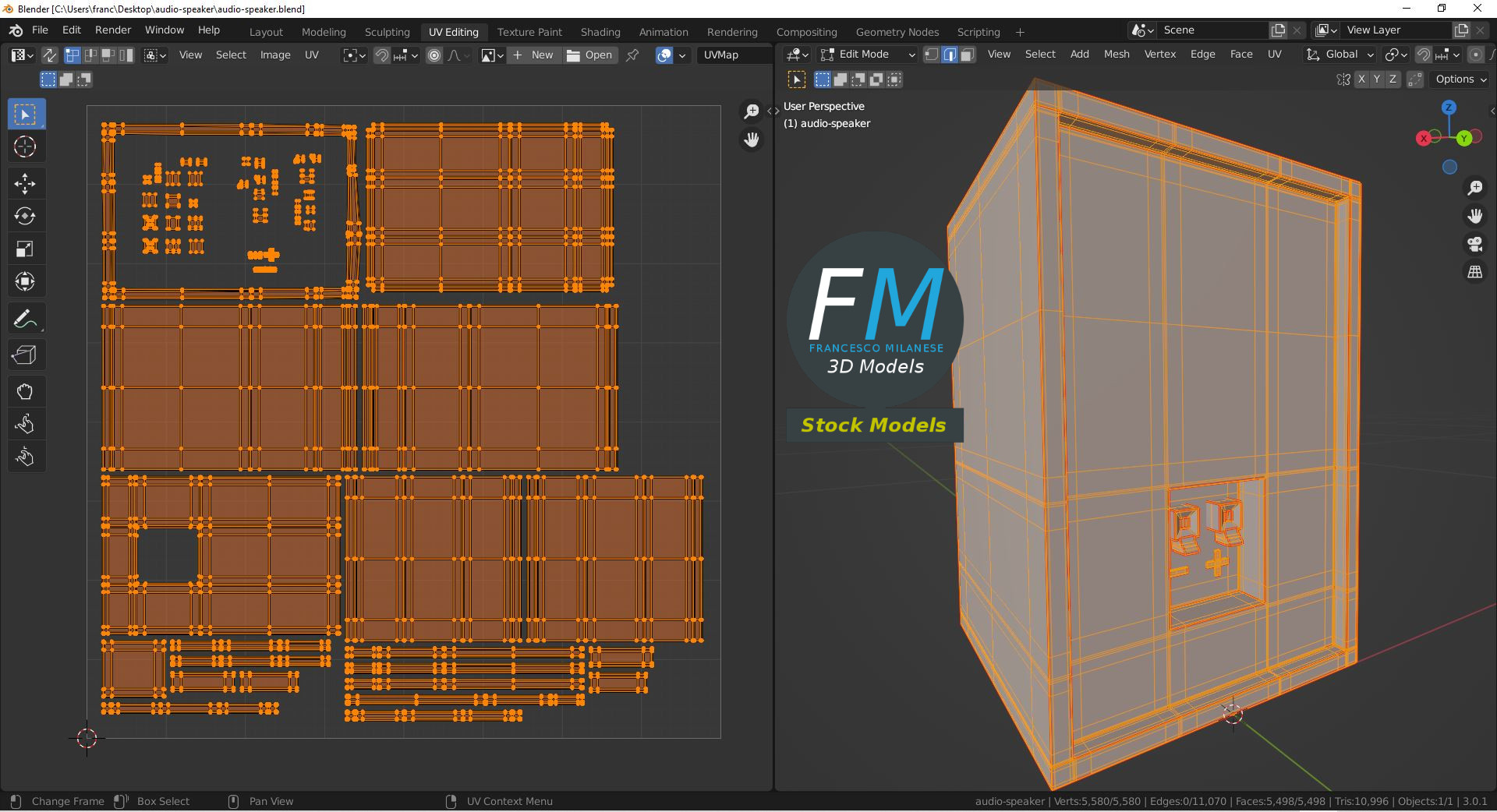Enable face select mode in 3D viewport

[968, 55]
